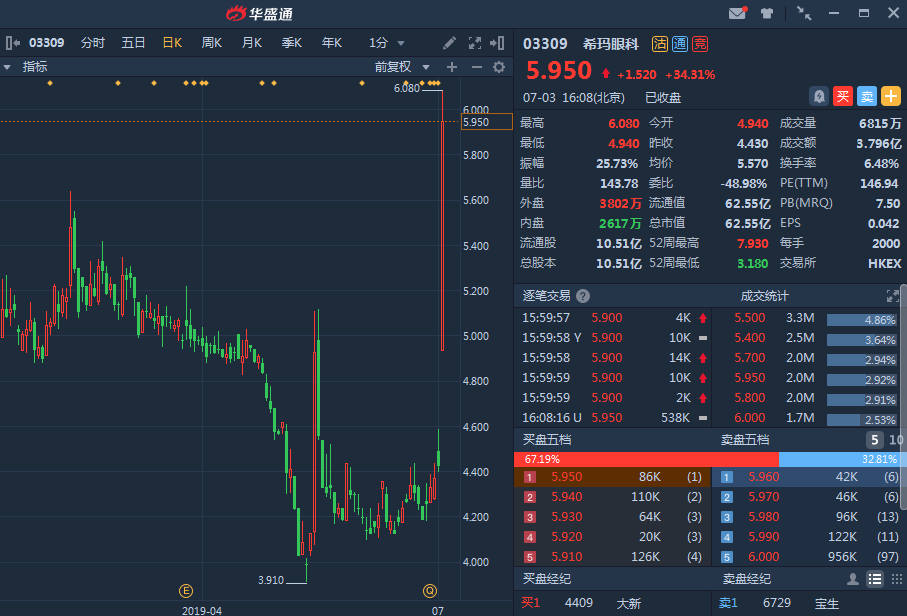Click the 成交统计 header
907x616 pixels.
point(764,296)
